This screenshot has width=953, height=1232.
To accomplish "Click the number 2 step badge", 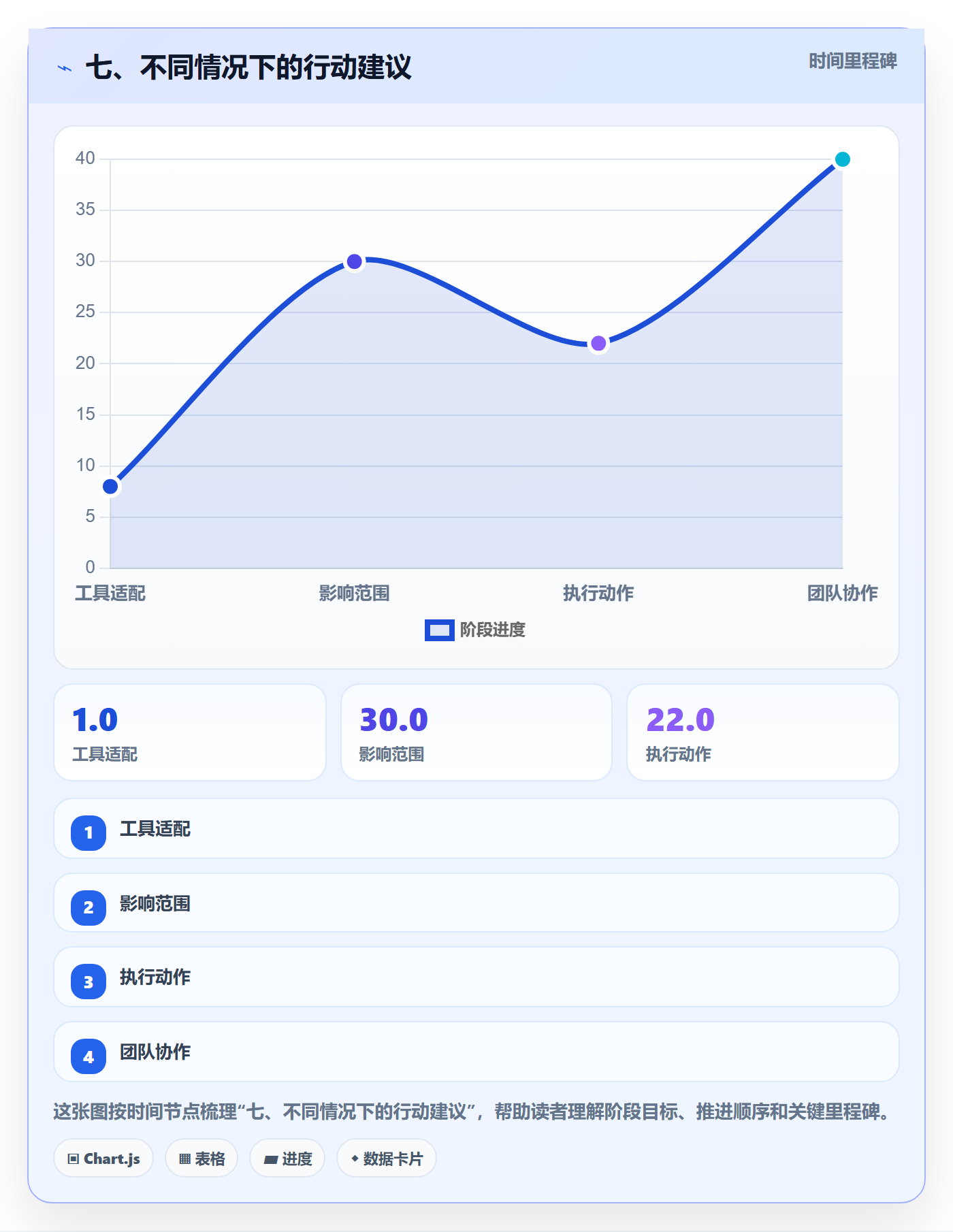I will (88, 907).
